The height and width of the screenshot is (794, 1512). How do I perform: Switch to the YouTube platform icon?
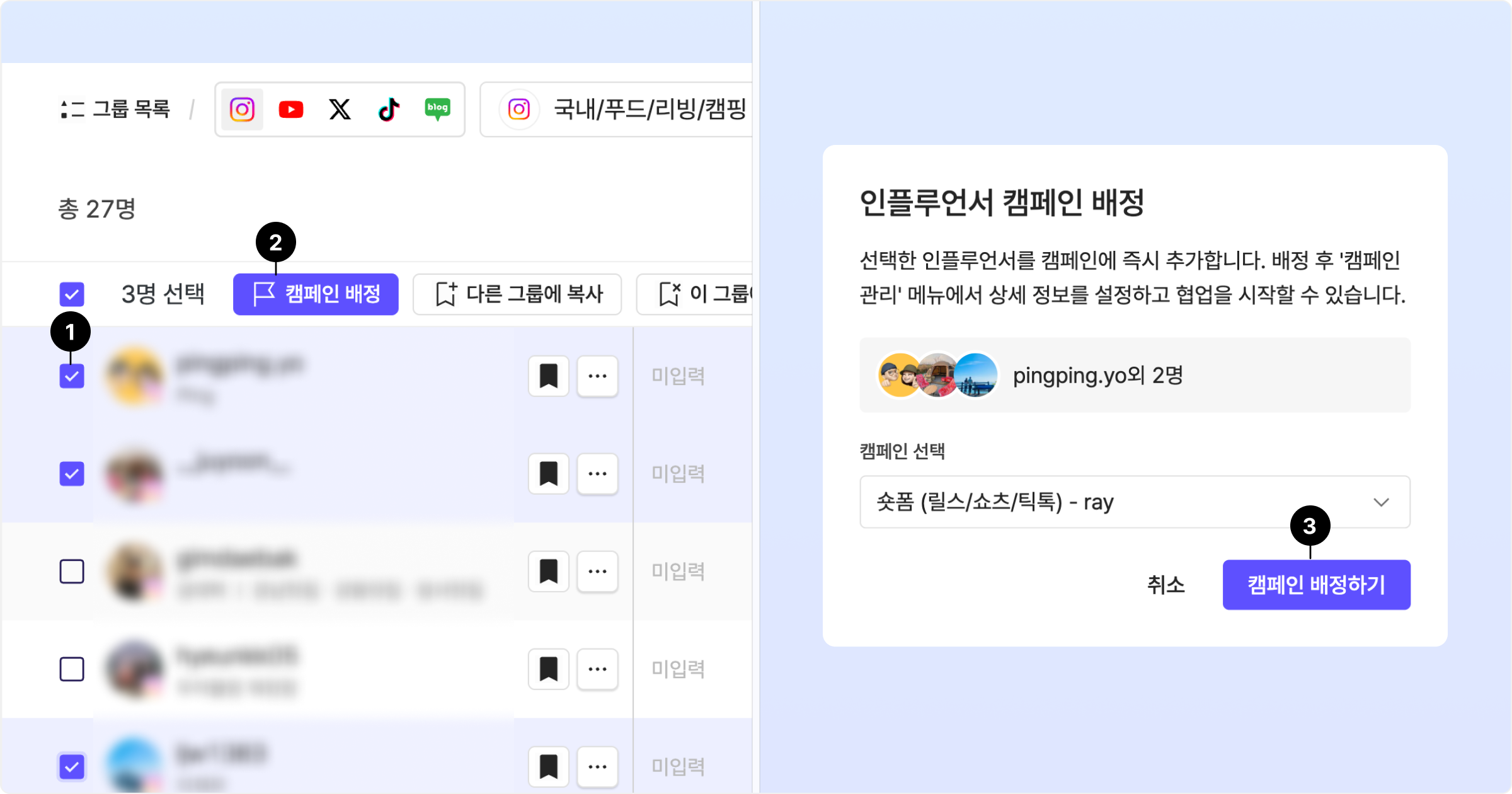[x=290, y=110]
